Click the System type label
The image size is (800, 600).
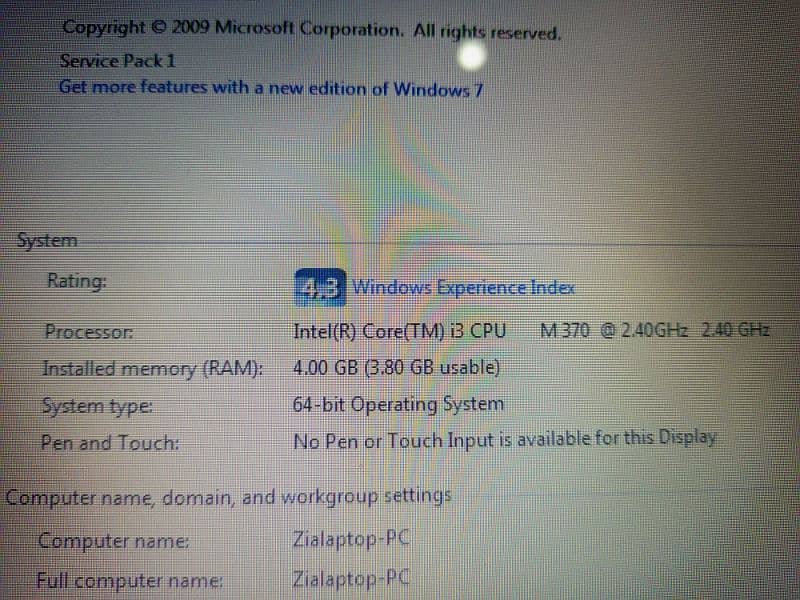pos(97,407)
